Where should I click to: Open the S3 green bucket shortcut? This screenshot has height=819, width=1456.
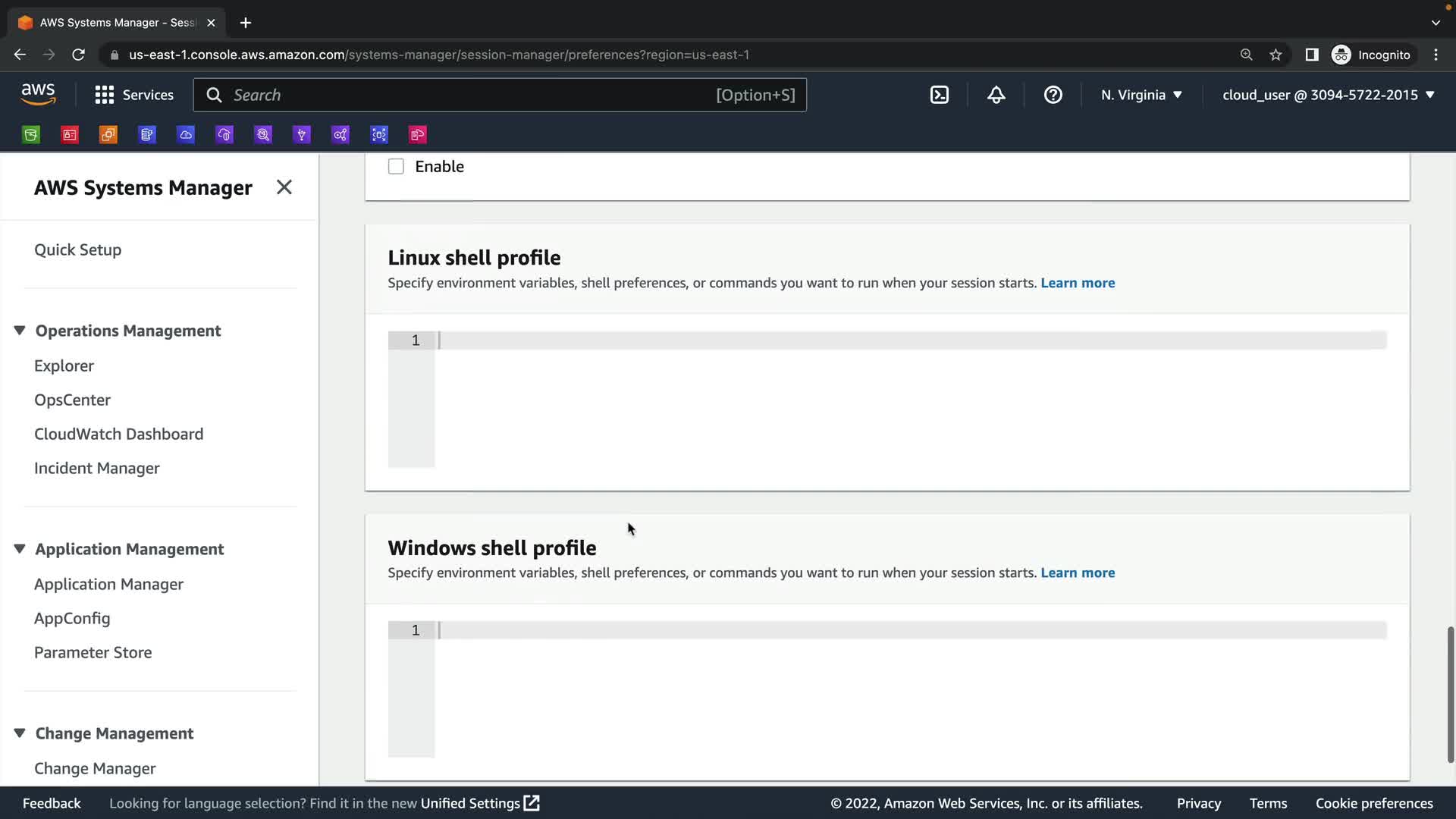(x=31, y=135)
